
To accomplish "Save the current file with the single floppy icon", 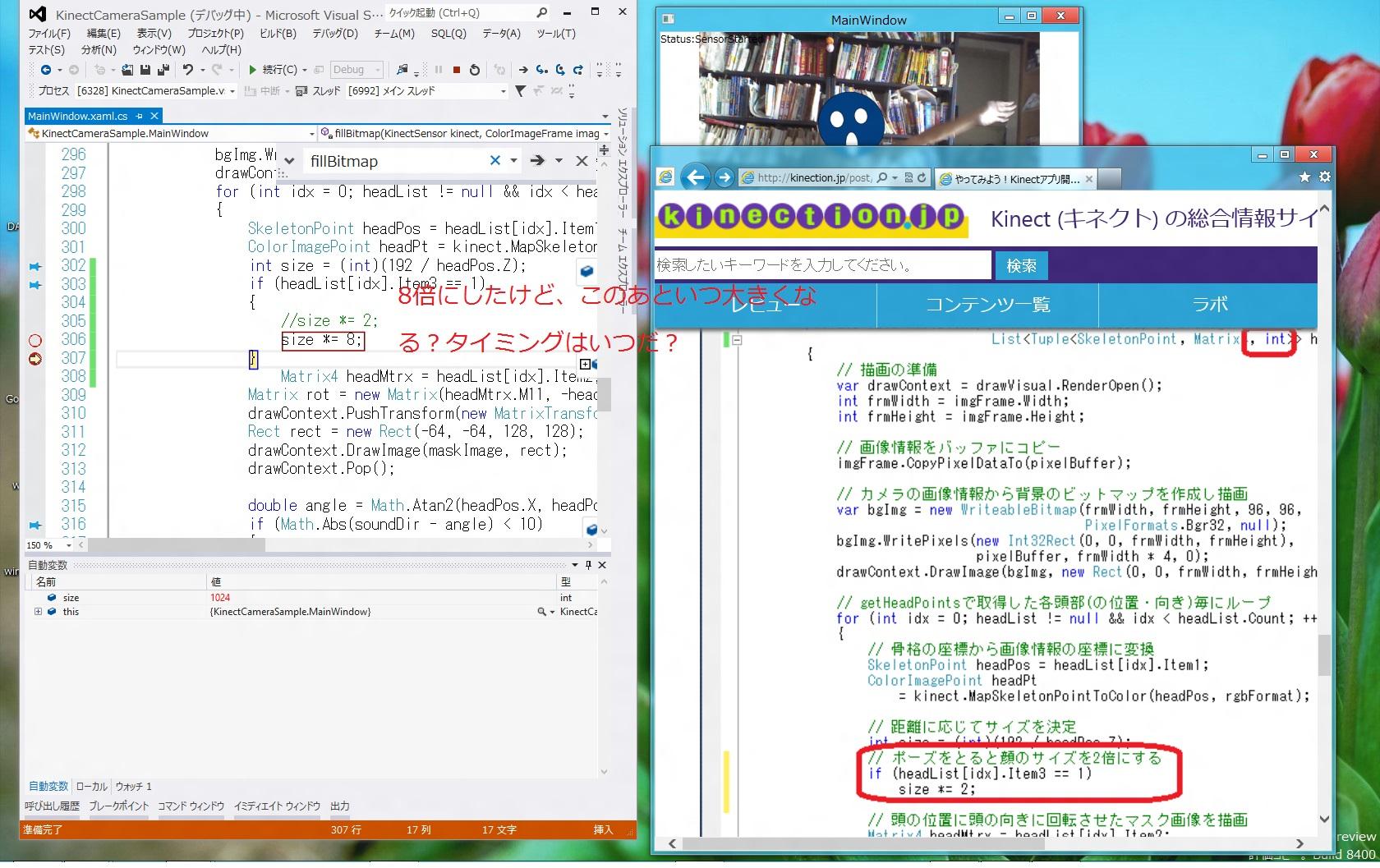I will click(145, 70).
